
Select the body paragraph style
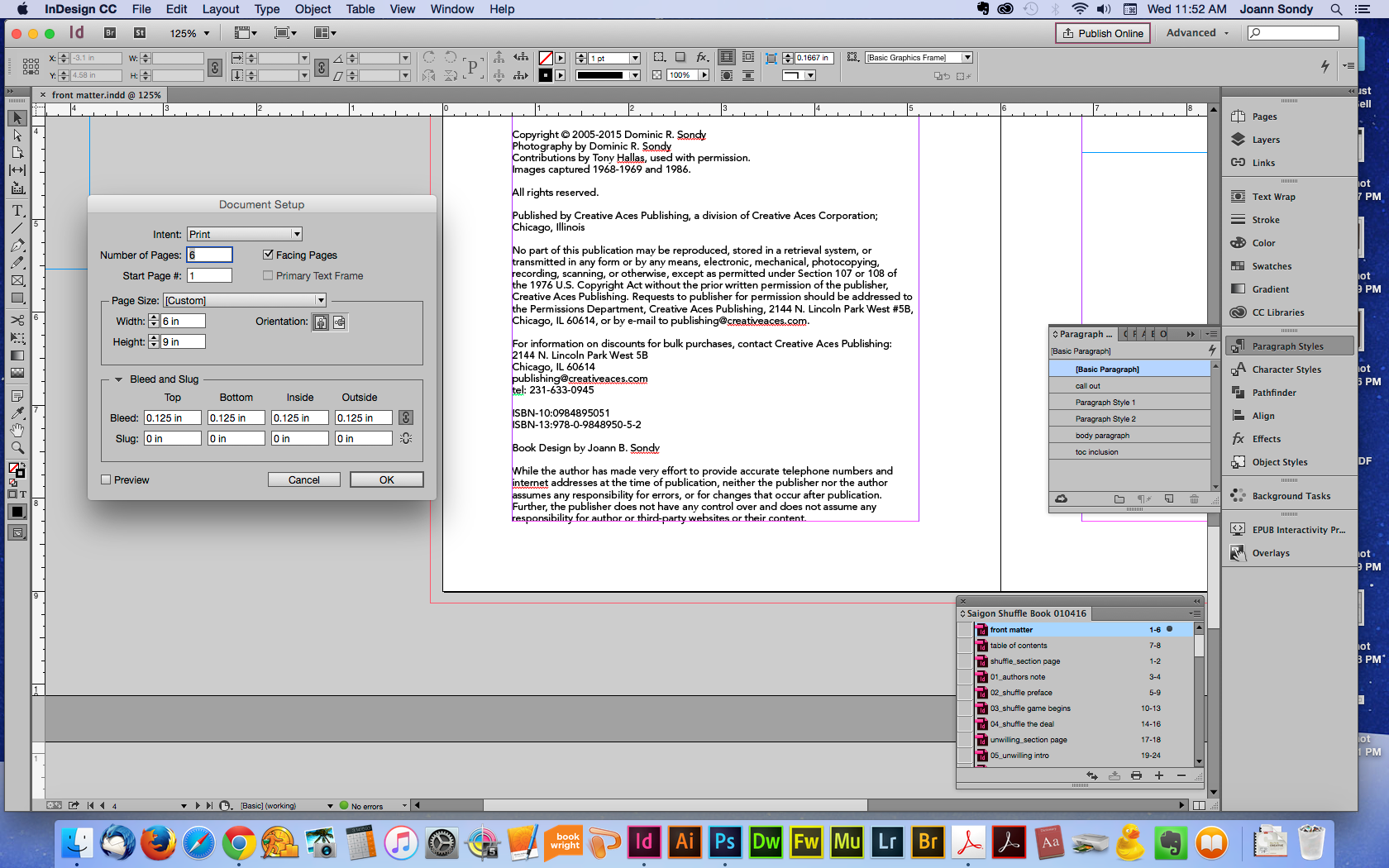[x=1129, y=436]
